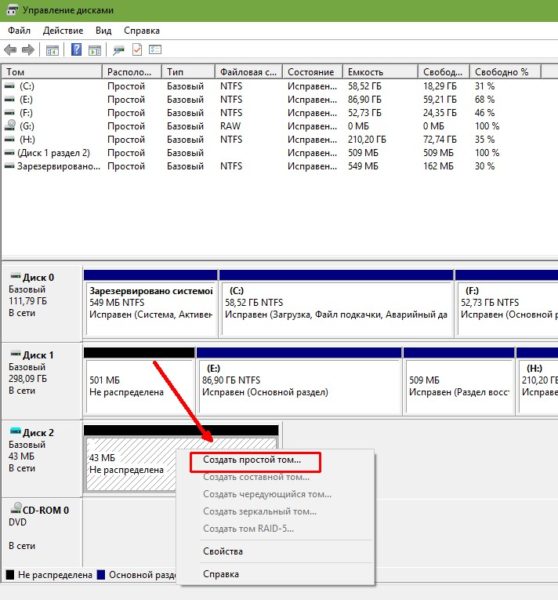Select Свойства in the context menu
The width and height of the screenshot is (558, 600).
coord(223,551)
